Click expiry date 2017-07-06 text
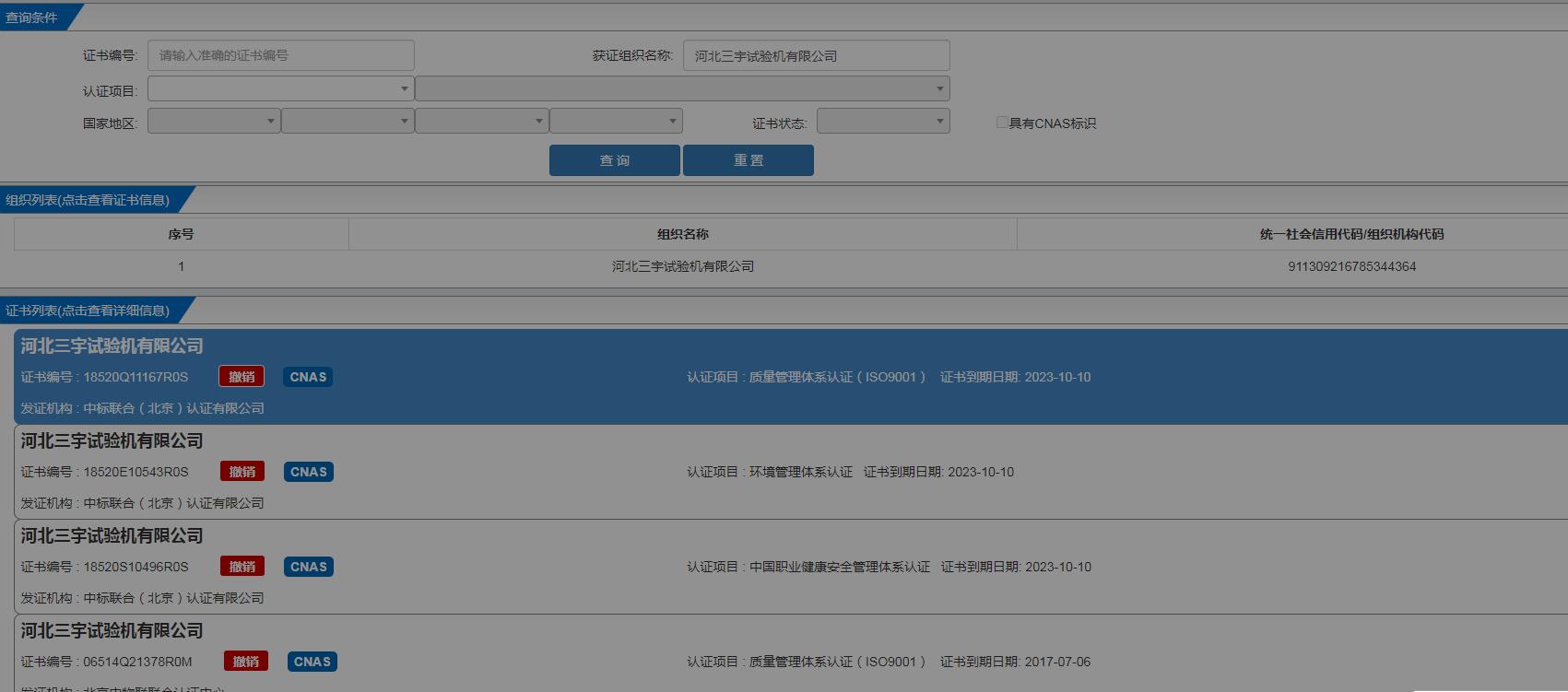The image size is (1568, 692). tap(1057, 662)
